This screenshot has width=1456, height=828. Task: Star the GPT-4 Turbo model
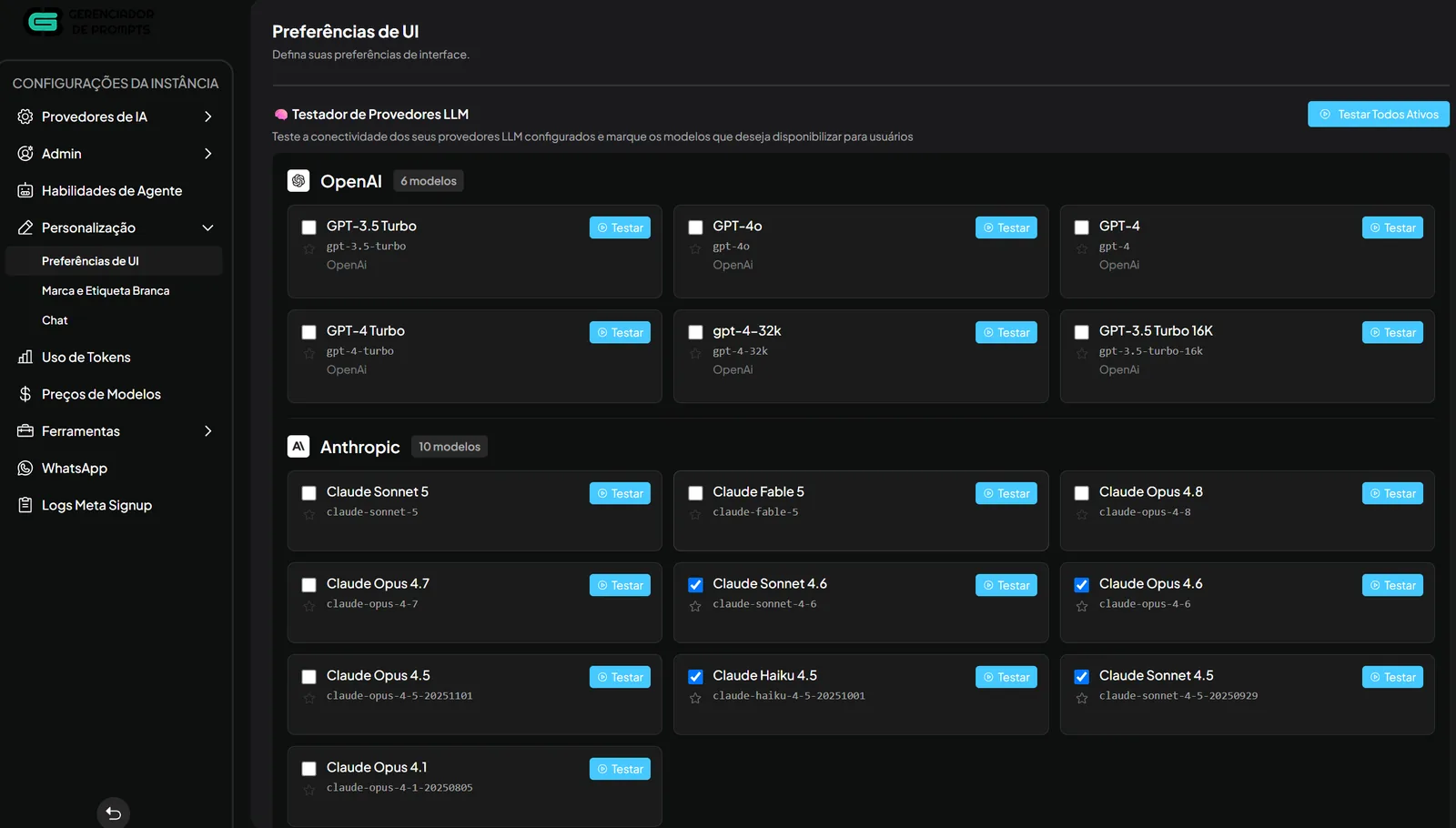pos(309,353)
